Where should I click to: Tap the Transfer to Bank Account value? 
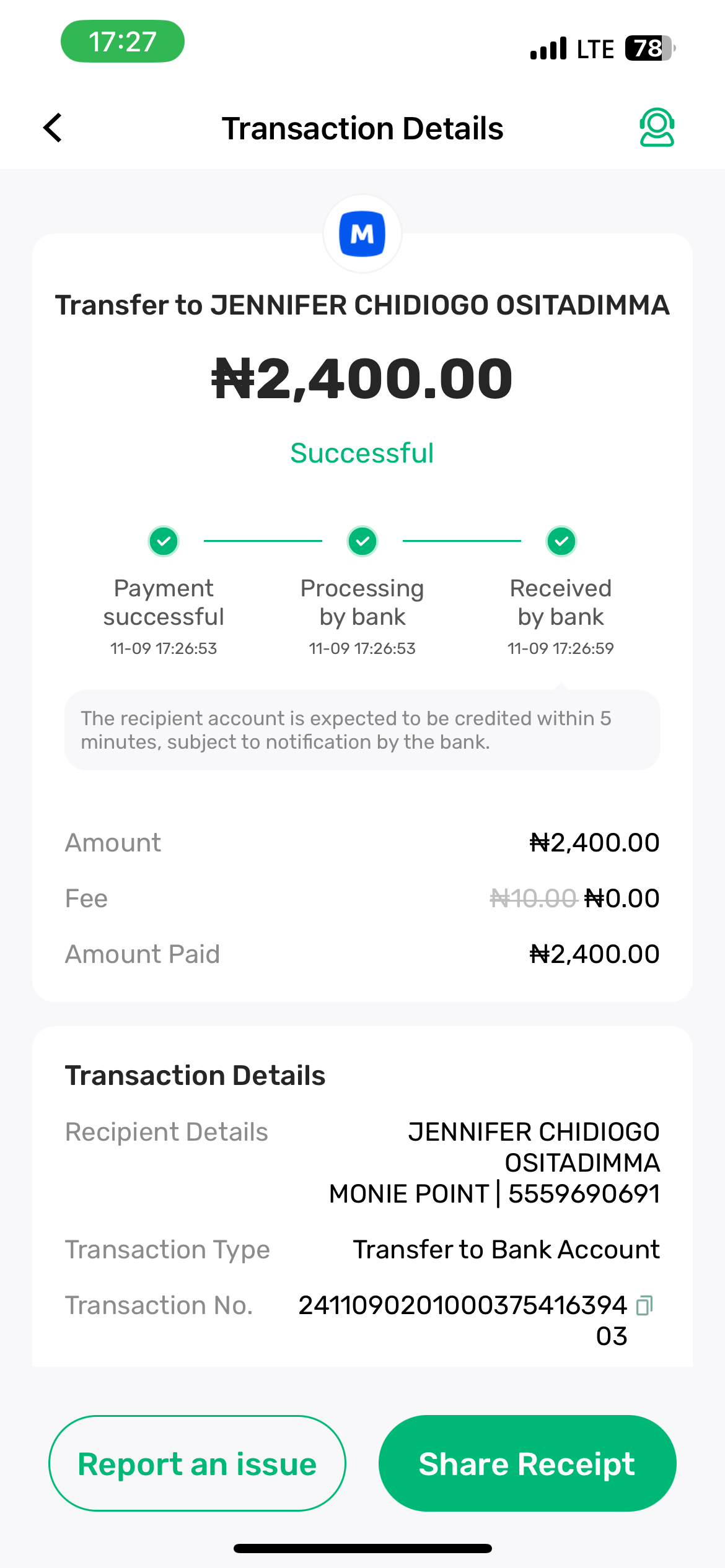506,1250
